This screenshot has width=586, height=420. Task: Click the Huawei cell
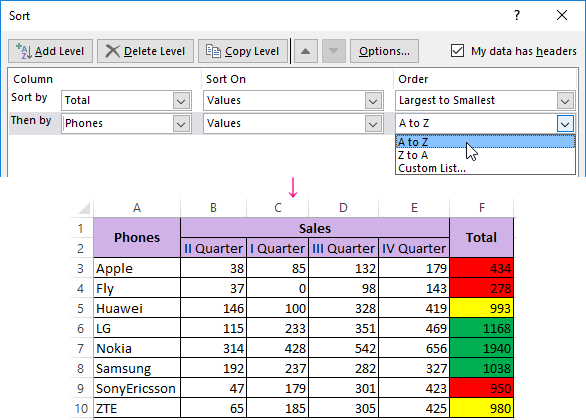[137, 308]
